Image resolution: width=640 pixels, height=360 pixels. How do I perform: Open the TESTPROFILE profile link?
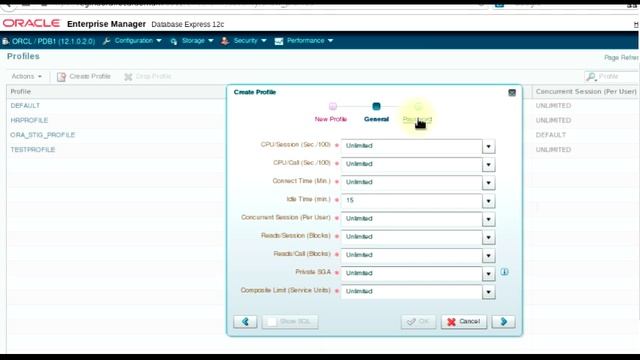coord(33,150)
